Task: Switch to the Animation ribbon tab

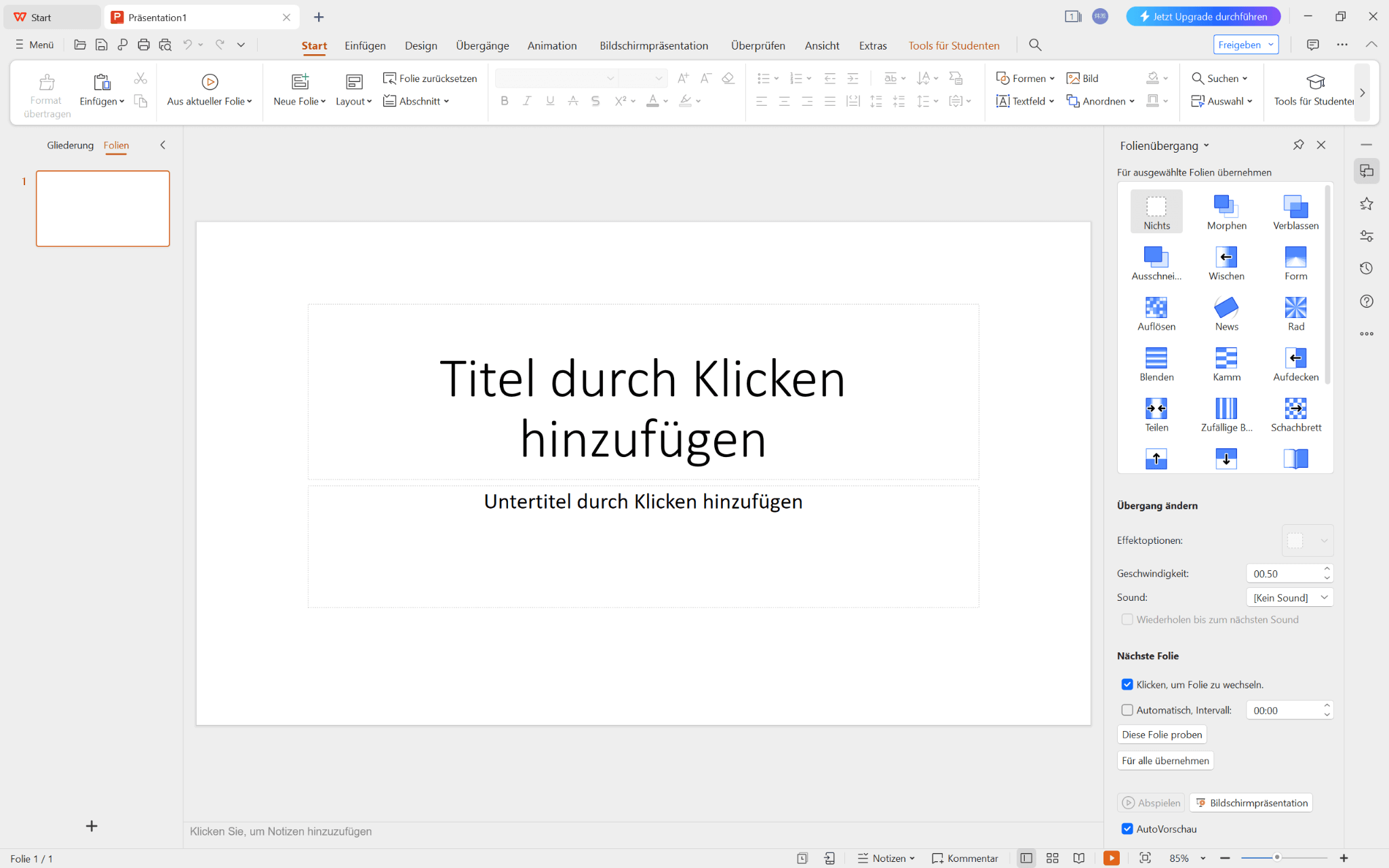Action: pyautogui.click(x=551, y=45)
